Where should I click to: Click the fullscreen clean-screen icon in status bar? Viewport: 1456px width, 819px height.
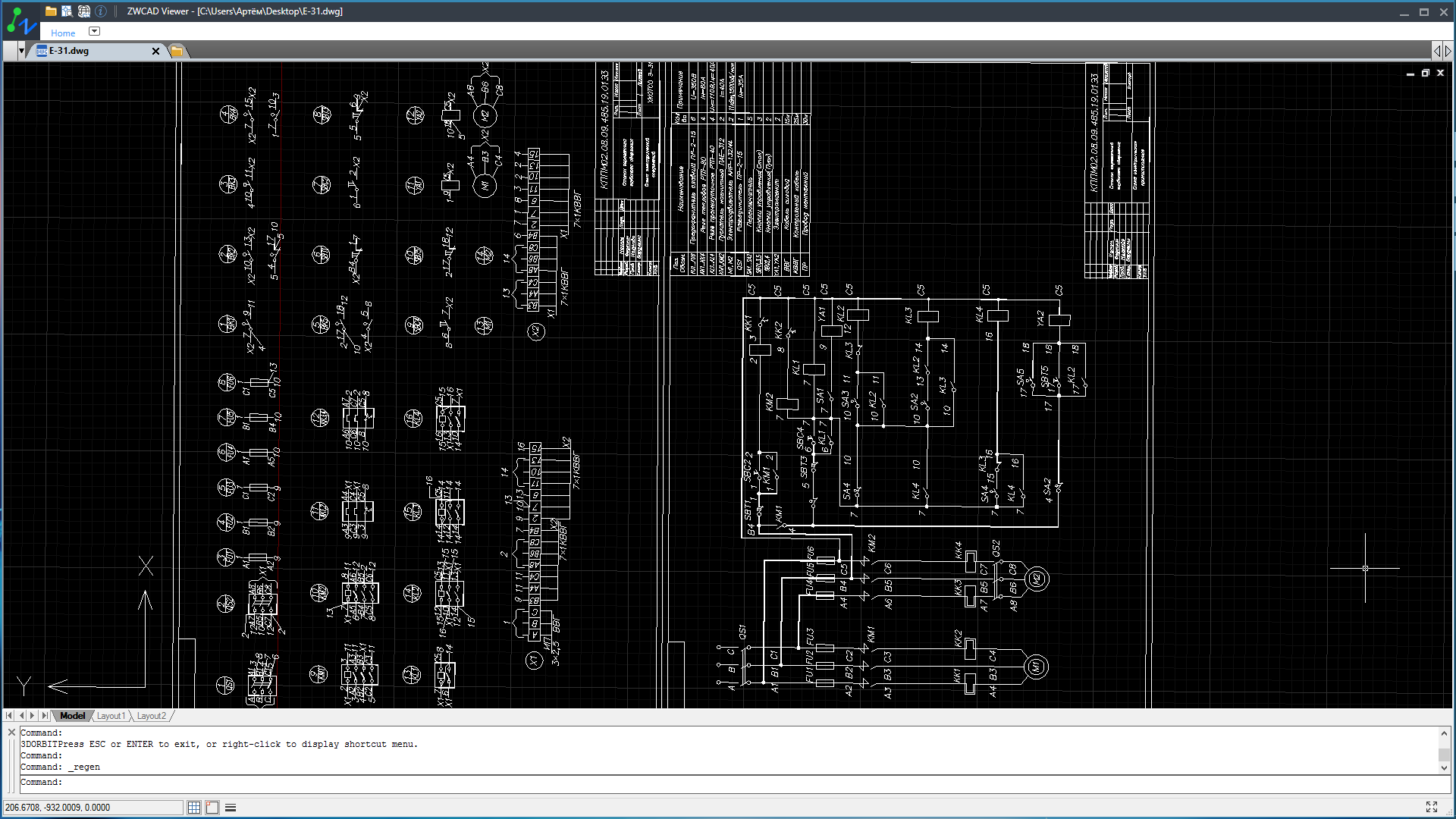click(x=1432, y=807)
